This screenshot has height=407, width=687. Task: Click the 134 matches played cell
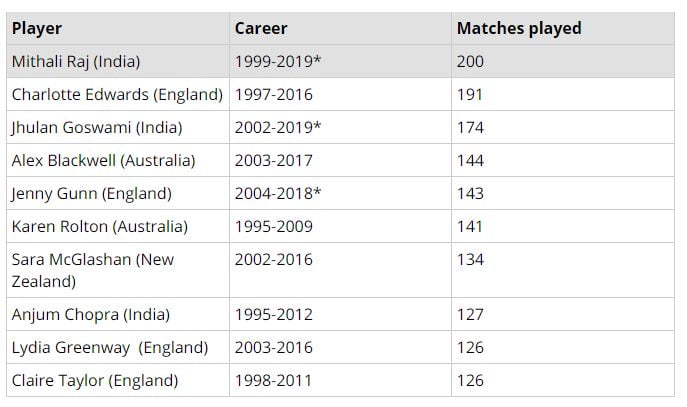click(470, 259)
